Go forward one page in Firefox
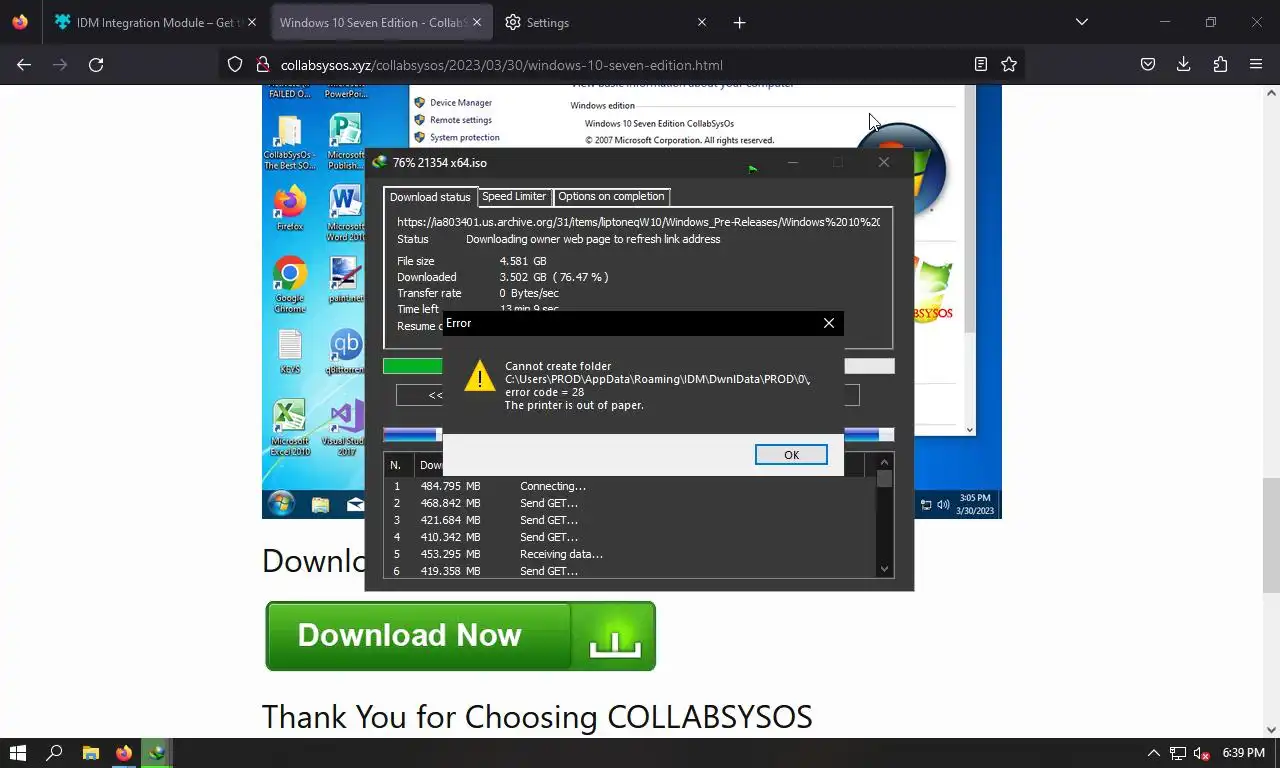1280x768 pixels. click(60, 65)
